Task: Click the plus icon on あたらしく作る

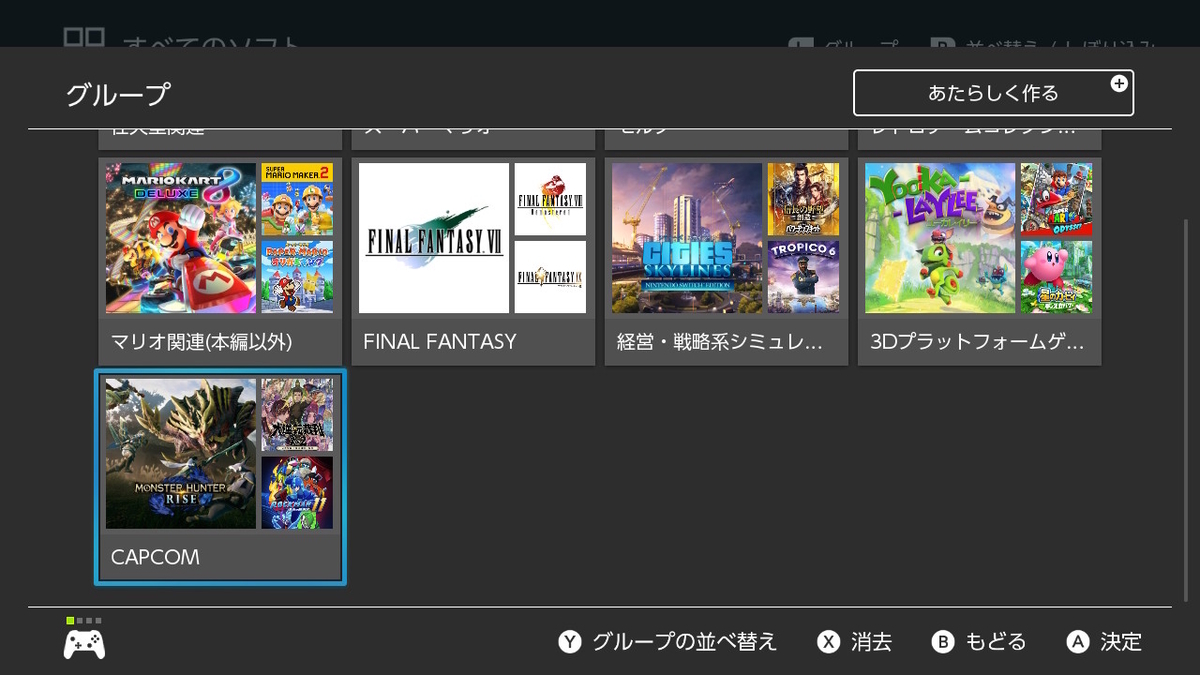Action: click(1119, 83)
